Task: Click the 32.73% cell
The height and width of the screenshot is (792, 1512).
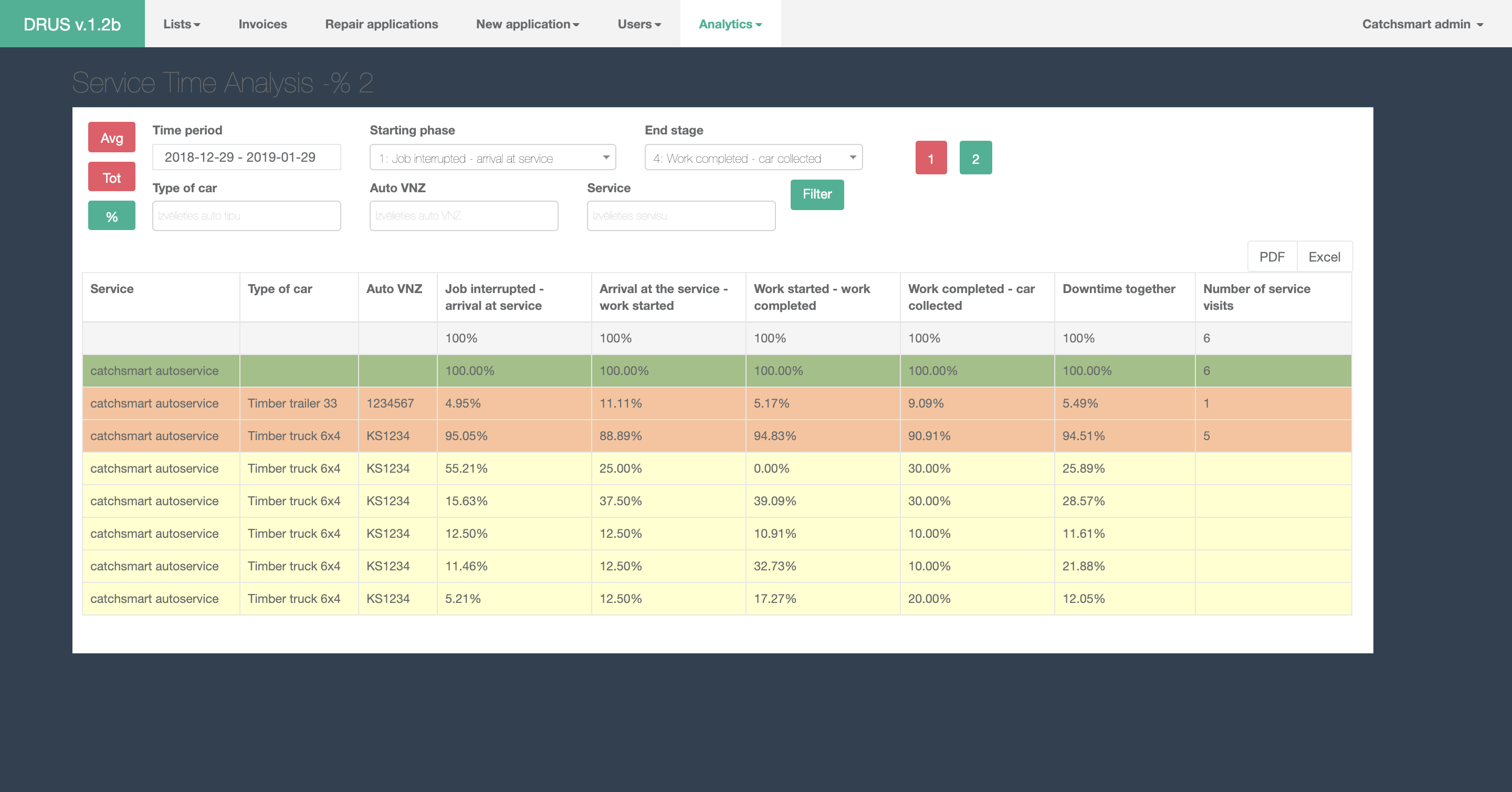Action: pos(822,566)
